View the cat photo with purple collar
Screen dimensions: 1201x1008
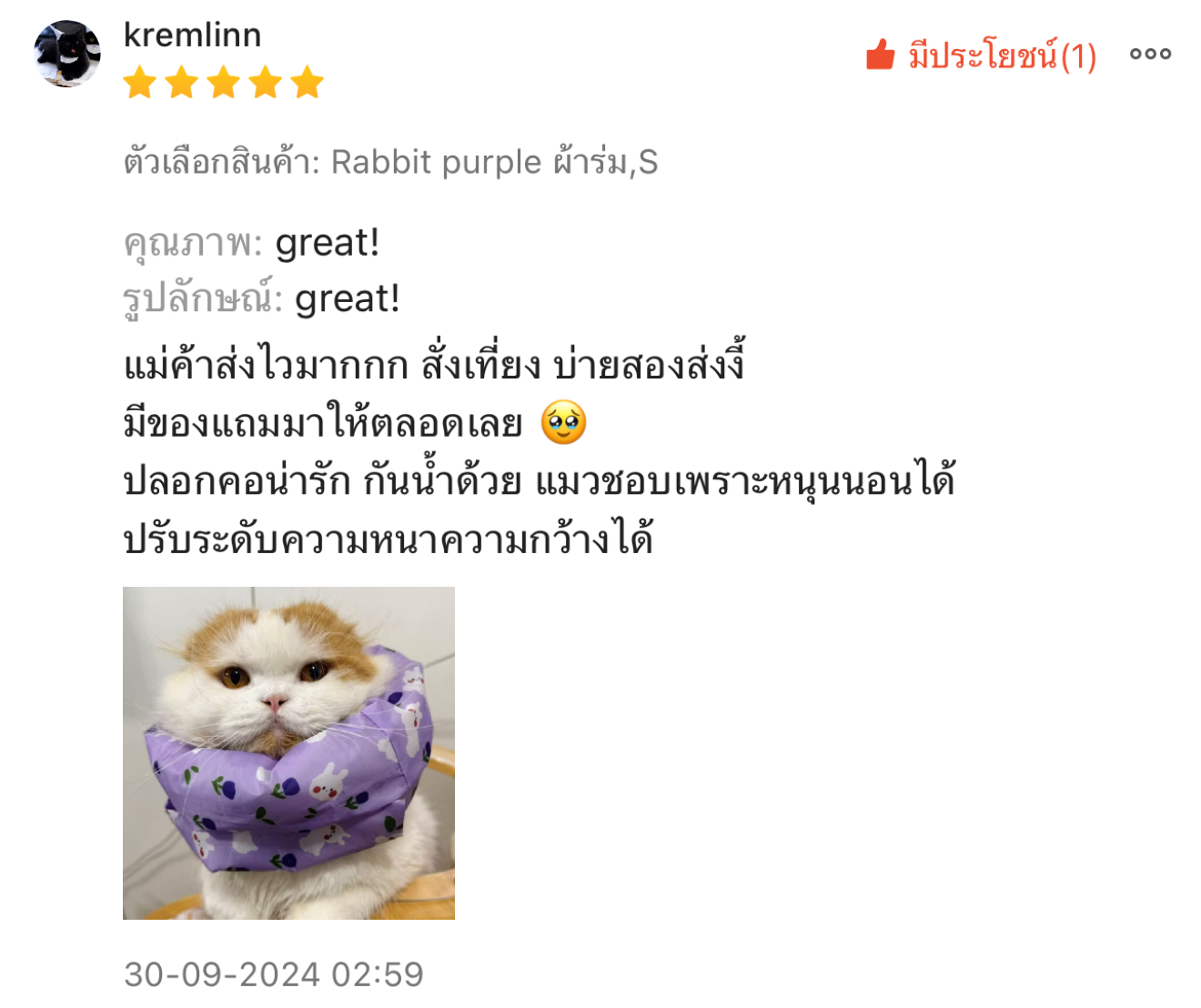[x=288, y=752]
